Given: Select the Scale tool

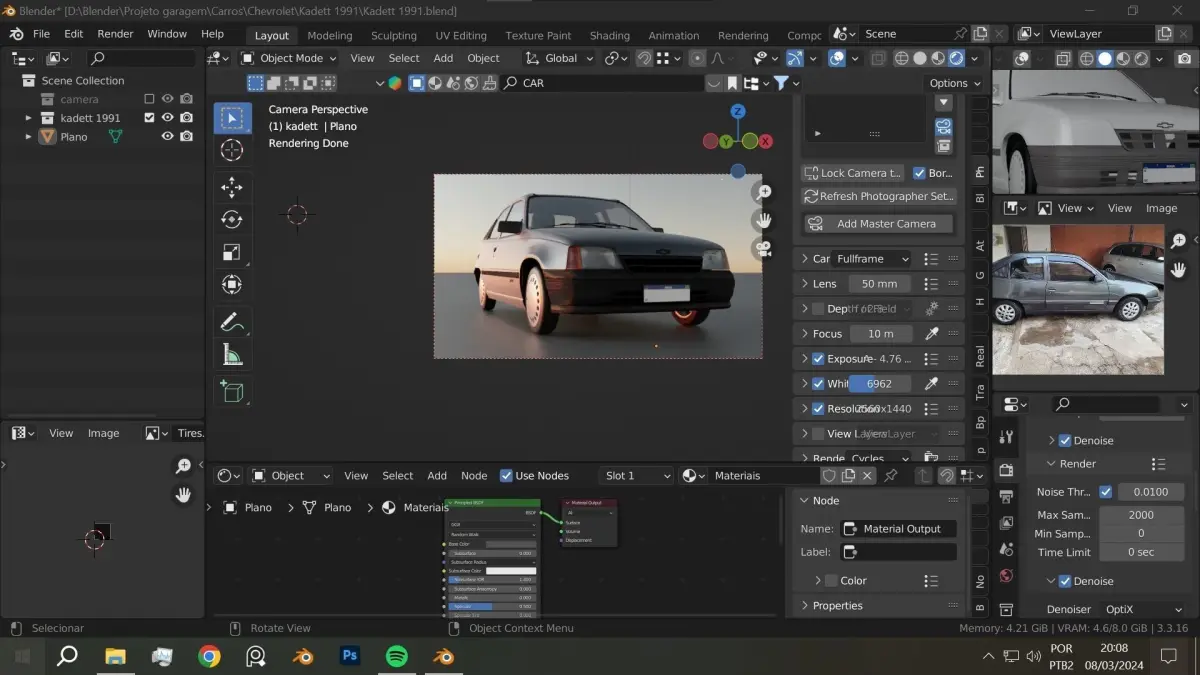Looking at the screenshot, I should click(x=232, y=253).
